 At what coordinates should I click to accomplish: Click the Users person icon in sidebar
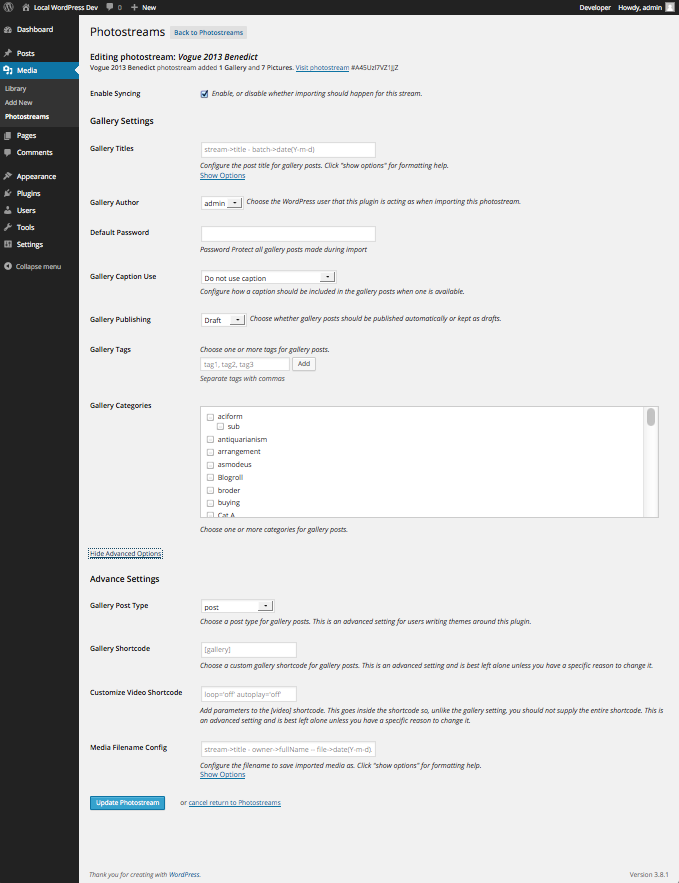(x=8, y=210)
